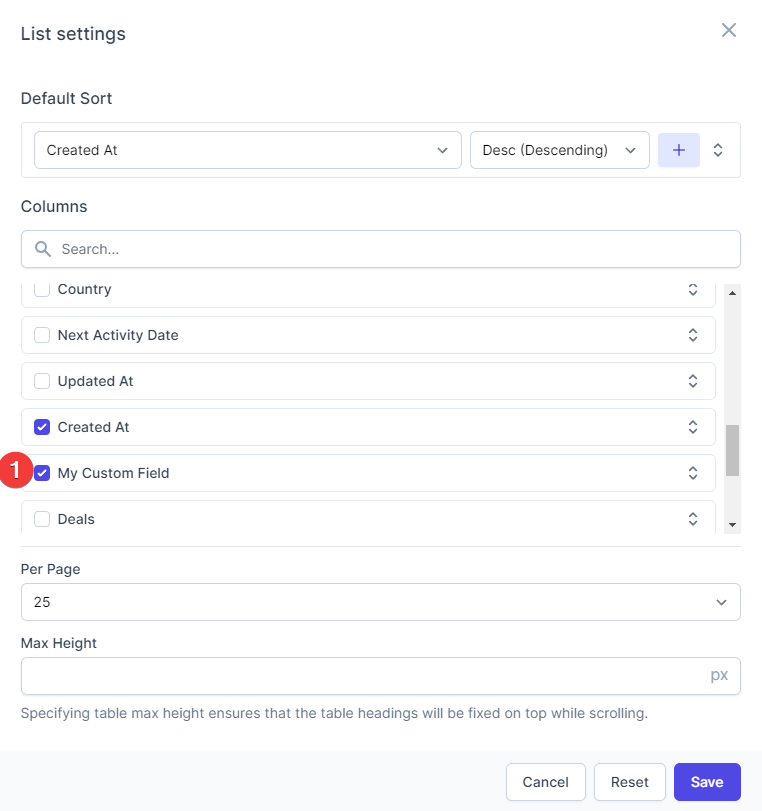Close the List settings dialog with the X
The image size is (762, 811).
tap(729, 30)
